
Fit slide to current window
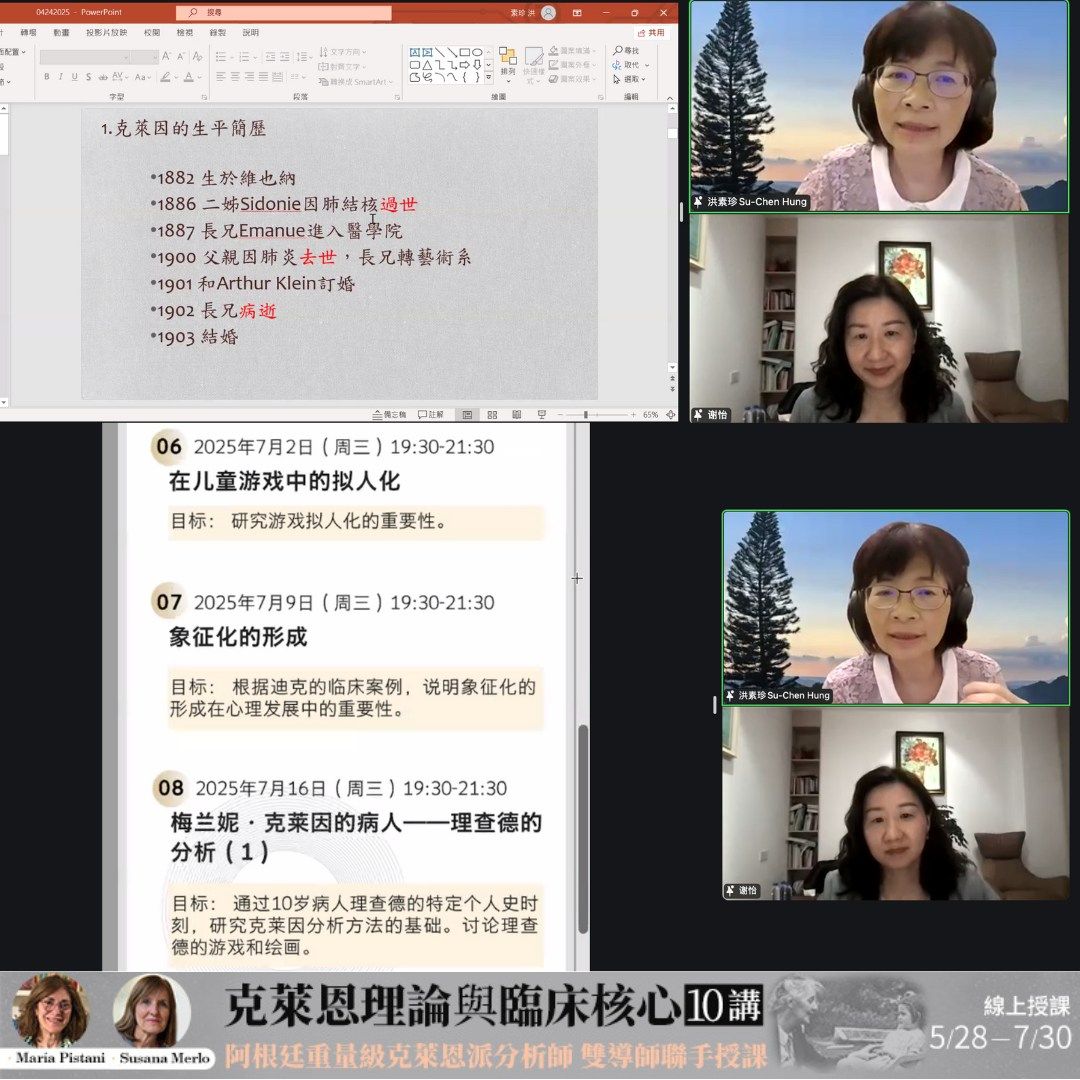pyautogui.click(x=669, y=414)
